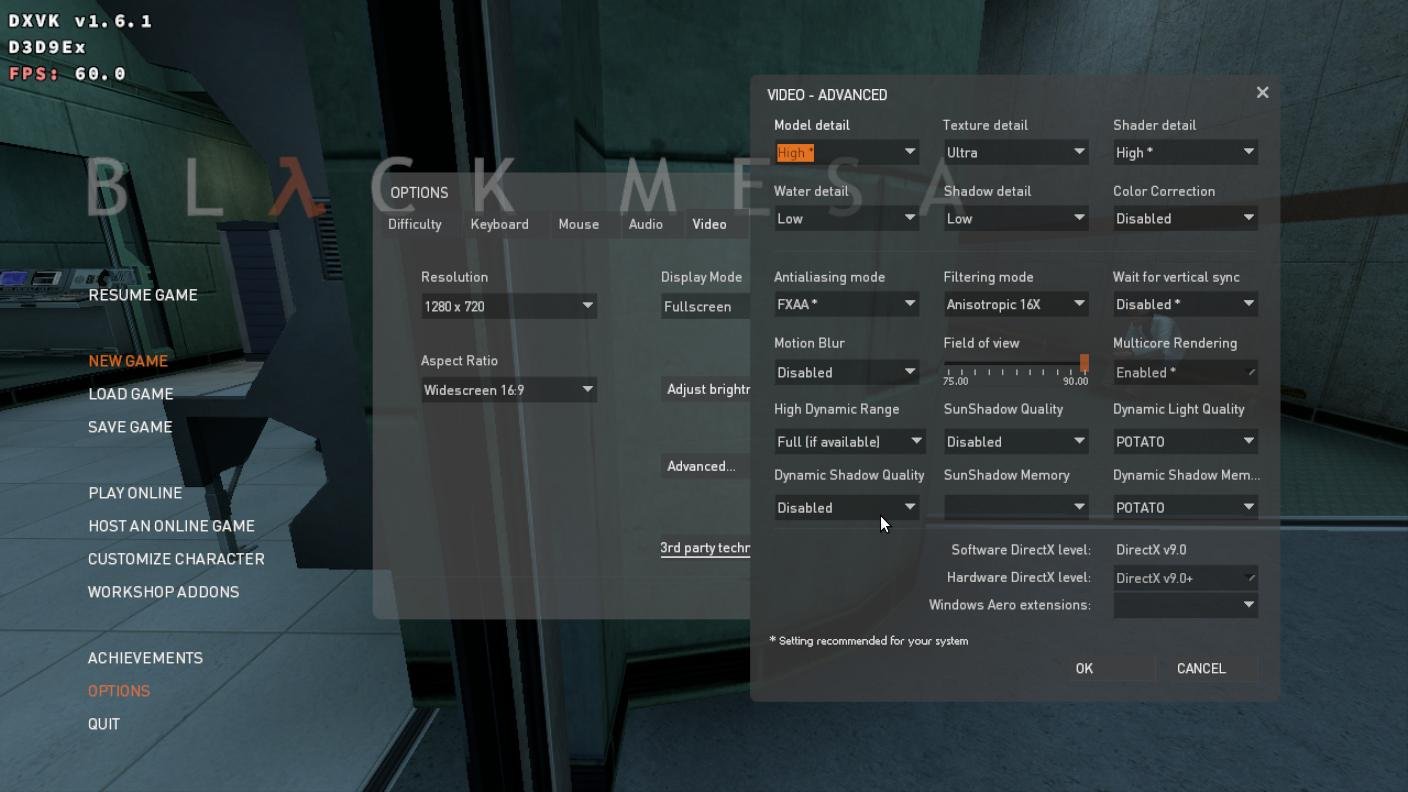Click the Cancel button

1200,668
